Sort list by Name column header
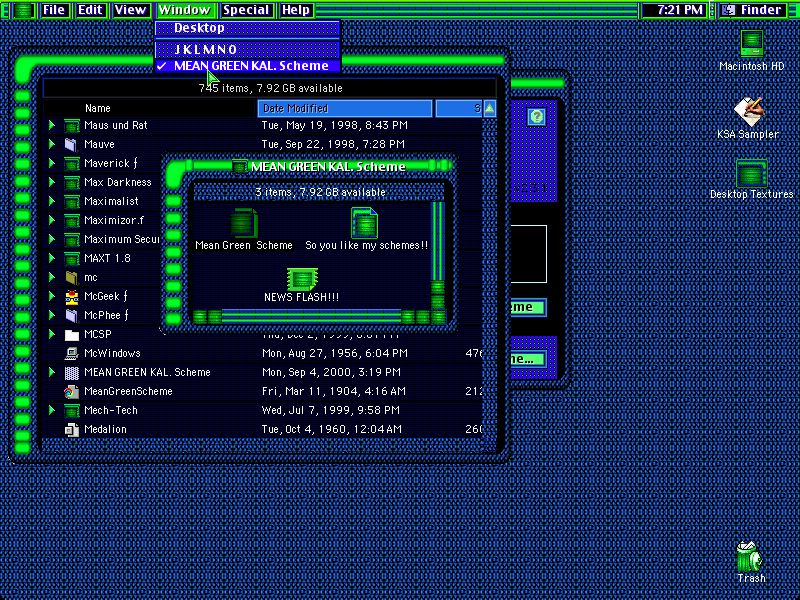Viewport: 800px width, 600px height. click(151, 108)
